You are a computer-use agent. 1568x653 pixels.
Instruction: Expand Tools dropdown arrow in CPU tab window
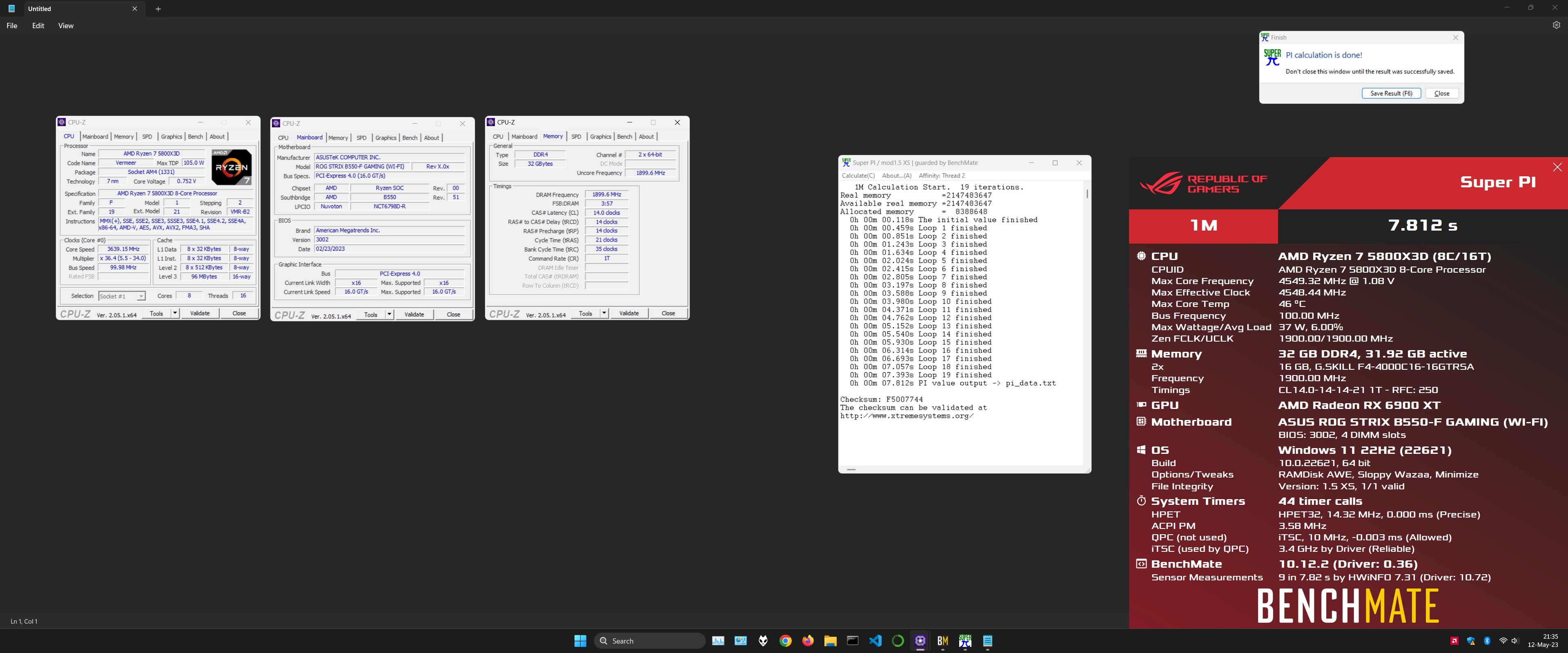point(175,313)
